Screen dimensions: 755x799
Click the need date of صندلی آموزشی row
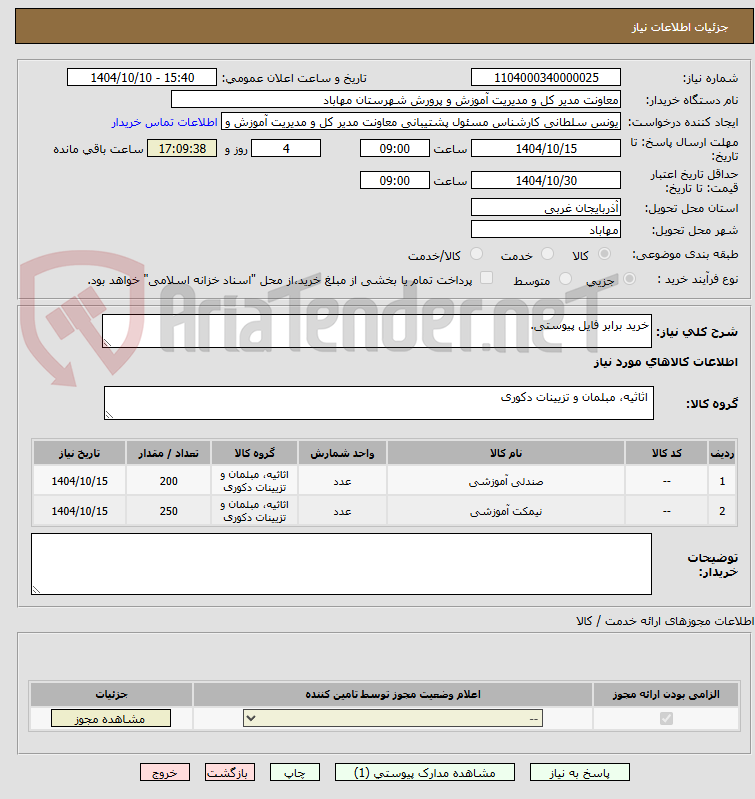pos(79,481)
